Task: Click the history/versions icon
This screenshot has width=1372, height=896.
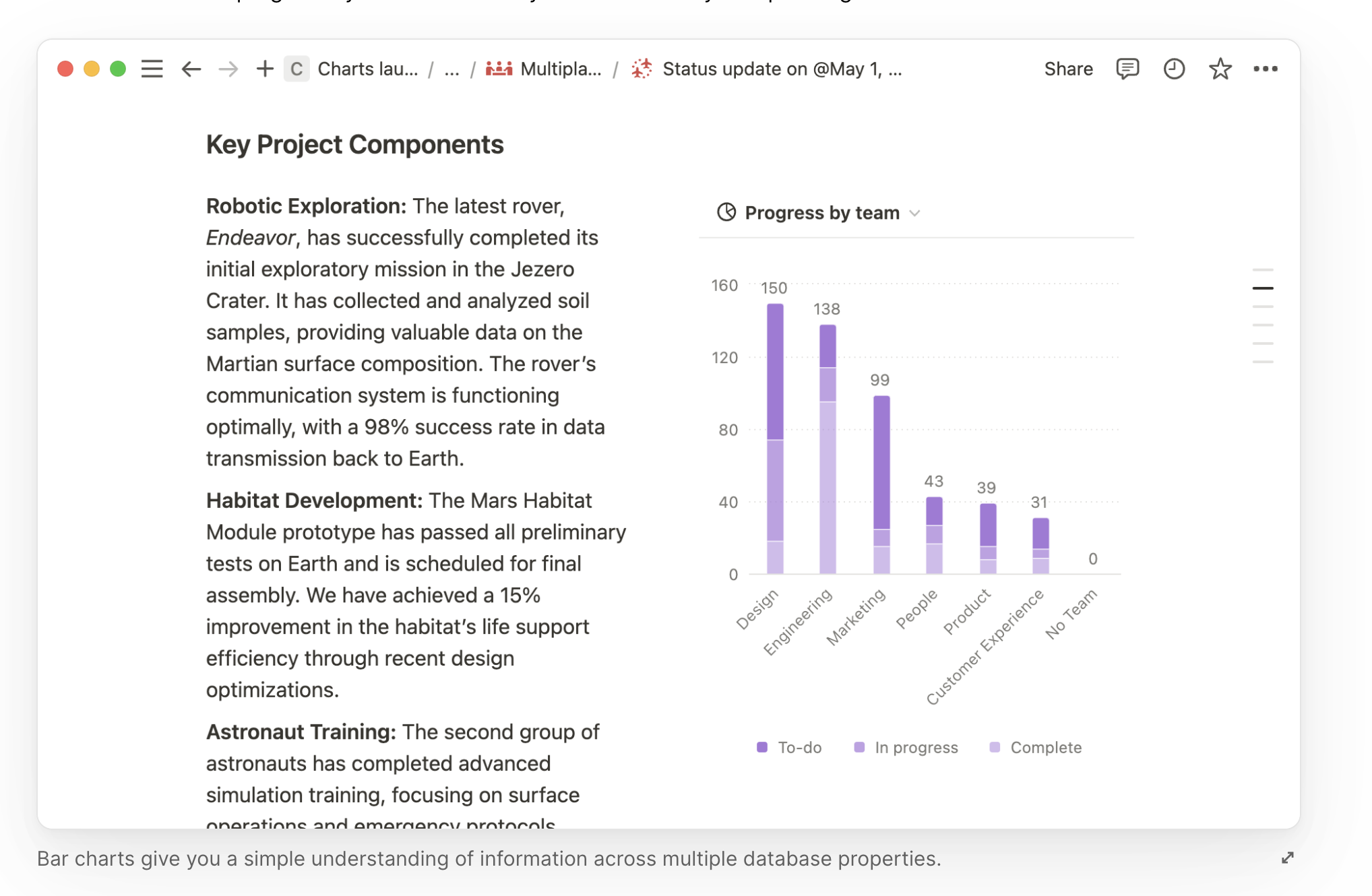Action: click(x=1174, y=68)
